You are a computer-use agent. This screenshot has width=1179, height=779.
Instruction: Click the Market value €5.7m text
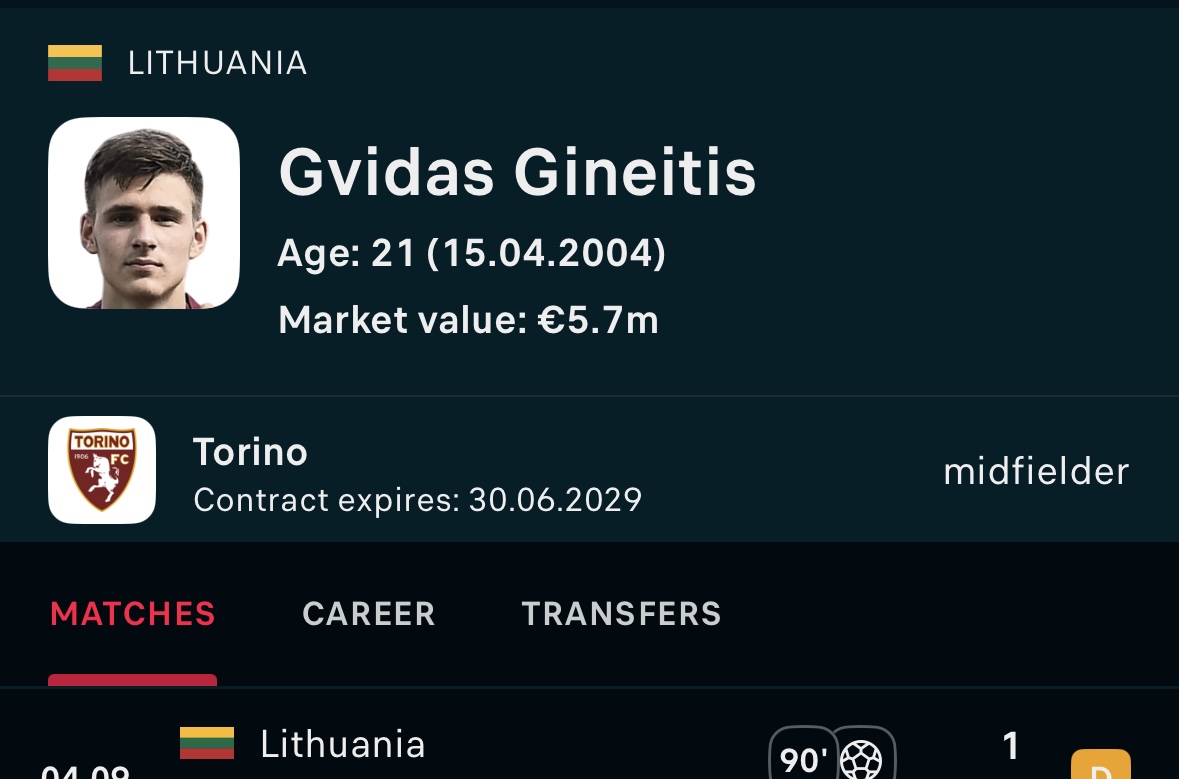coord(468,320)
